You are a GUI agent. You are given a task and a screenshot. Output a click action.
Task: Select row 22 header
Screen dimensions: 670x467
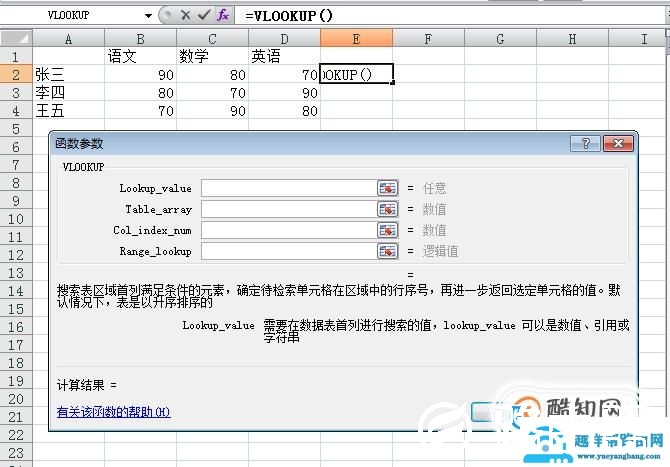16,435
